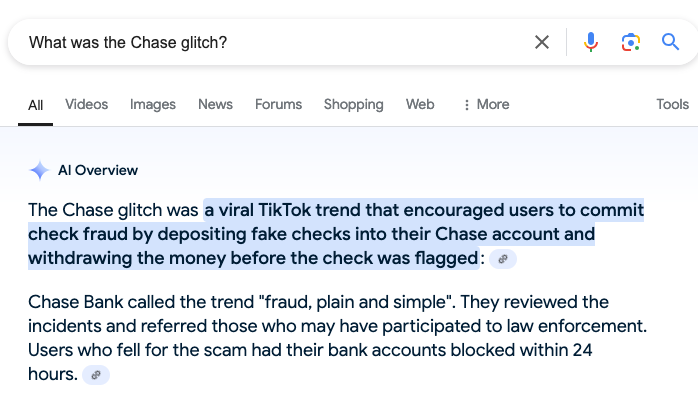Click the AI Overview sparkle icon
This screenshot has width=698, height=406.
pyautogui.click(x=39, y=171)
